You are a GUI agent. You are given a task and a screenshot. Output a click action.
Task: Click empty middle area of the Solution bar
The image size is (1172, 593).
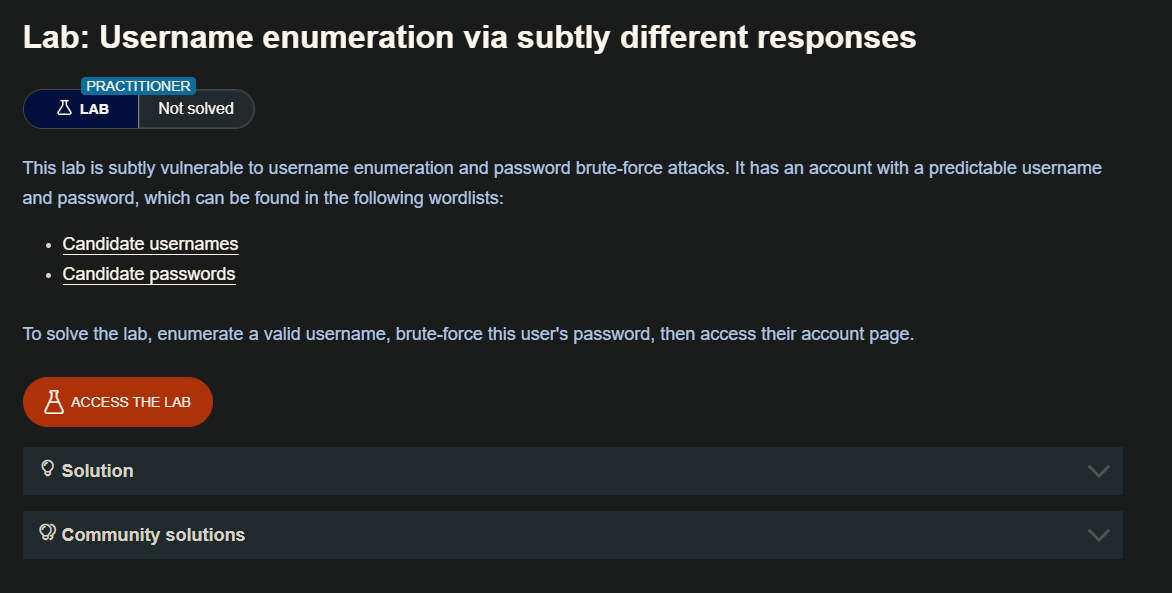600,471
